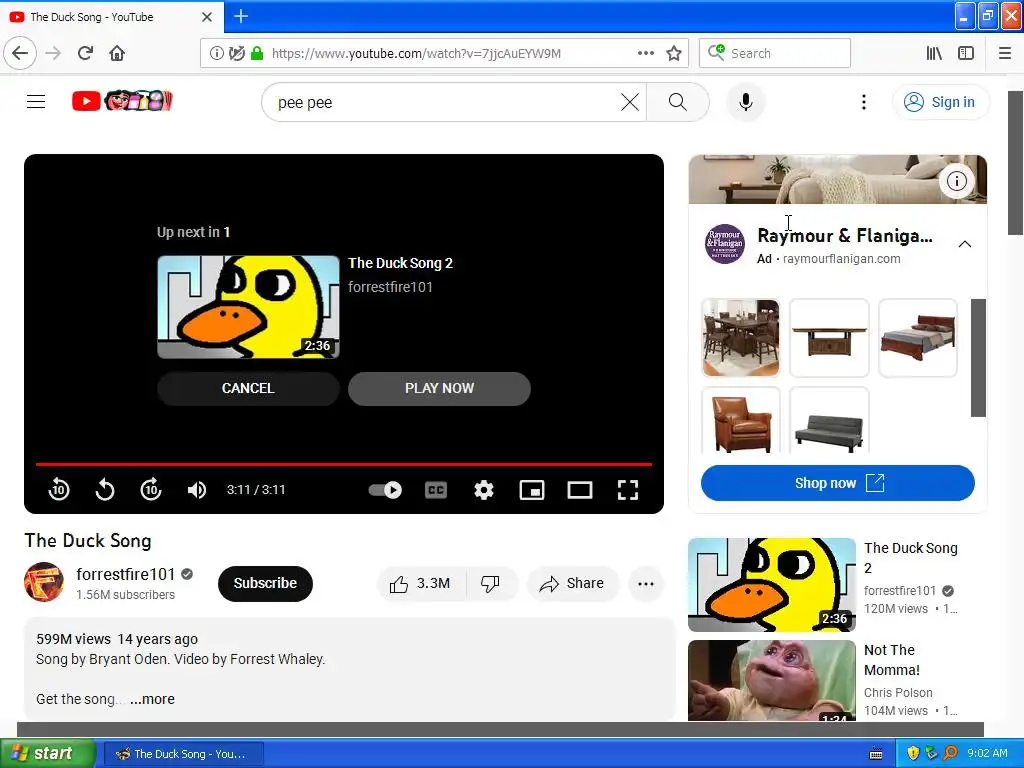Click the ad product list scrollbar

978,357
